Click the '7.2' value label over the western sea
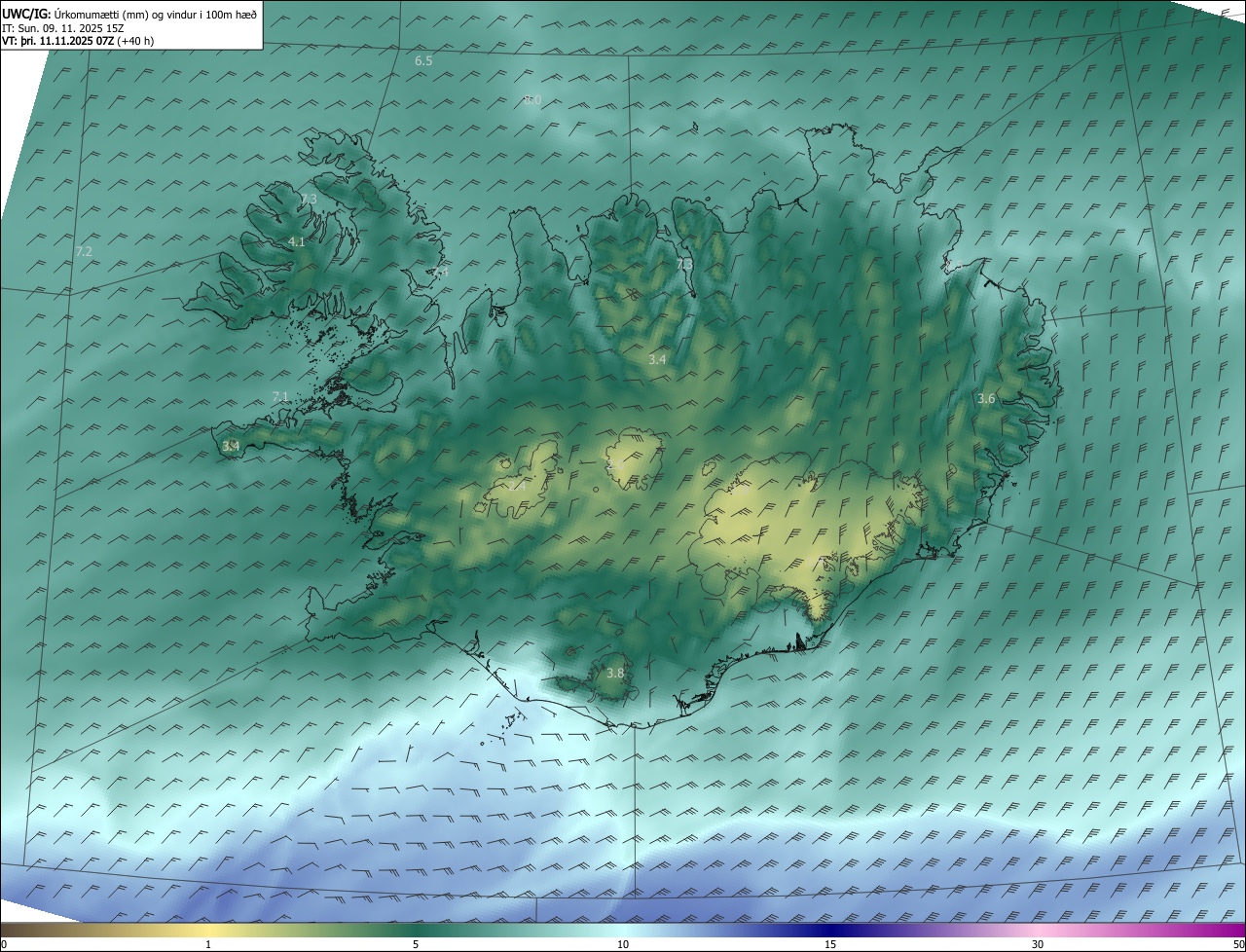 coord(84,252)
